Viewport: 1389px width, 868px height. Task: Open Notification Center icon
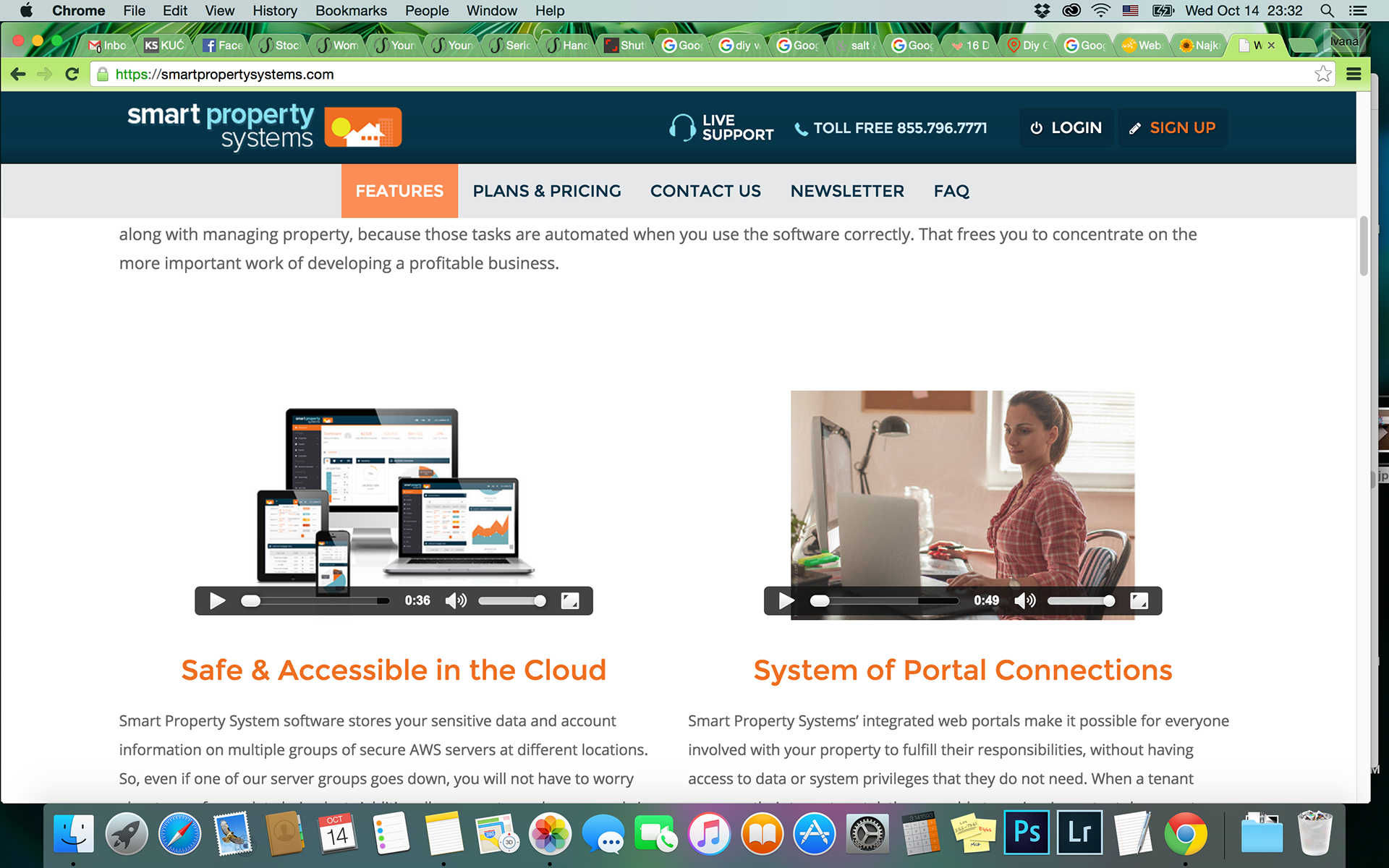(x=1358, y=11)
